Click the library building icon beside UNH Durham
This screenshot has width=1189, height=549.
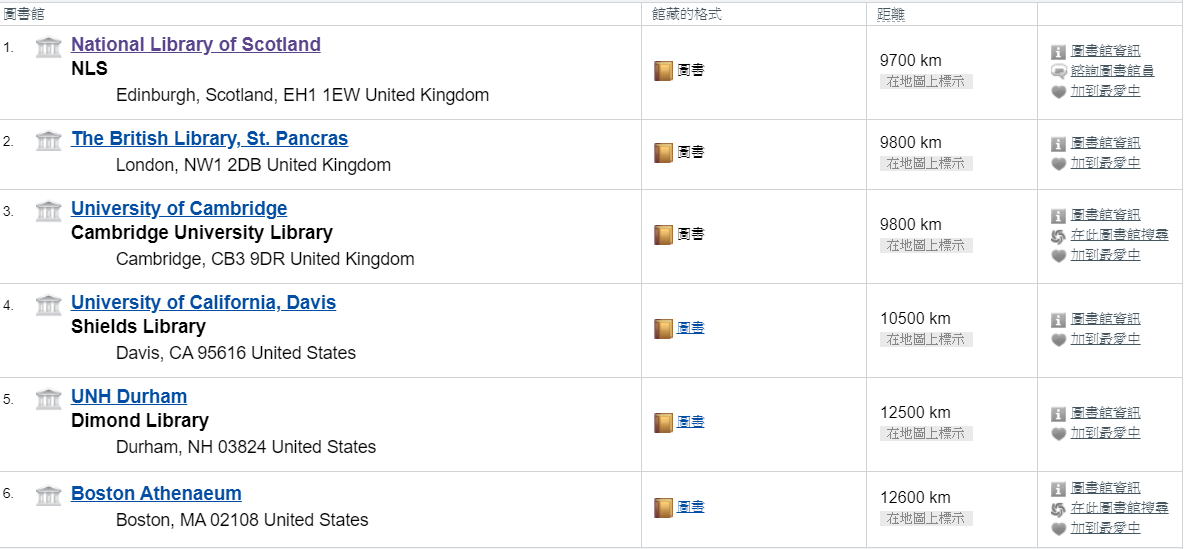49,399
